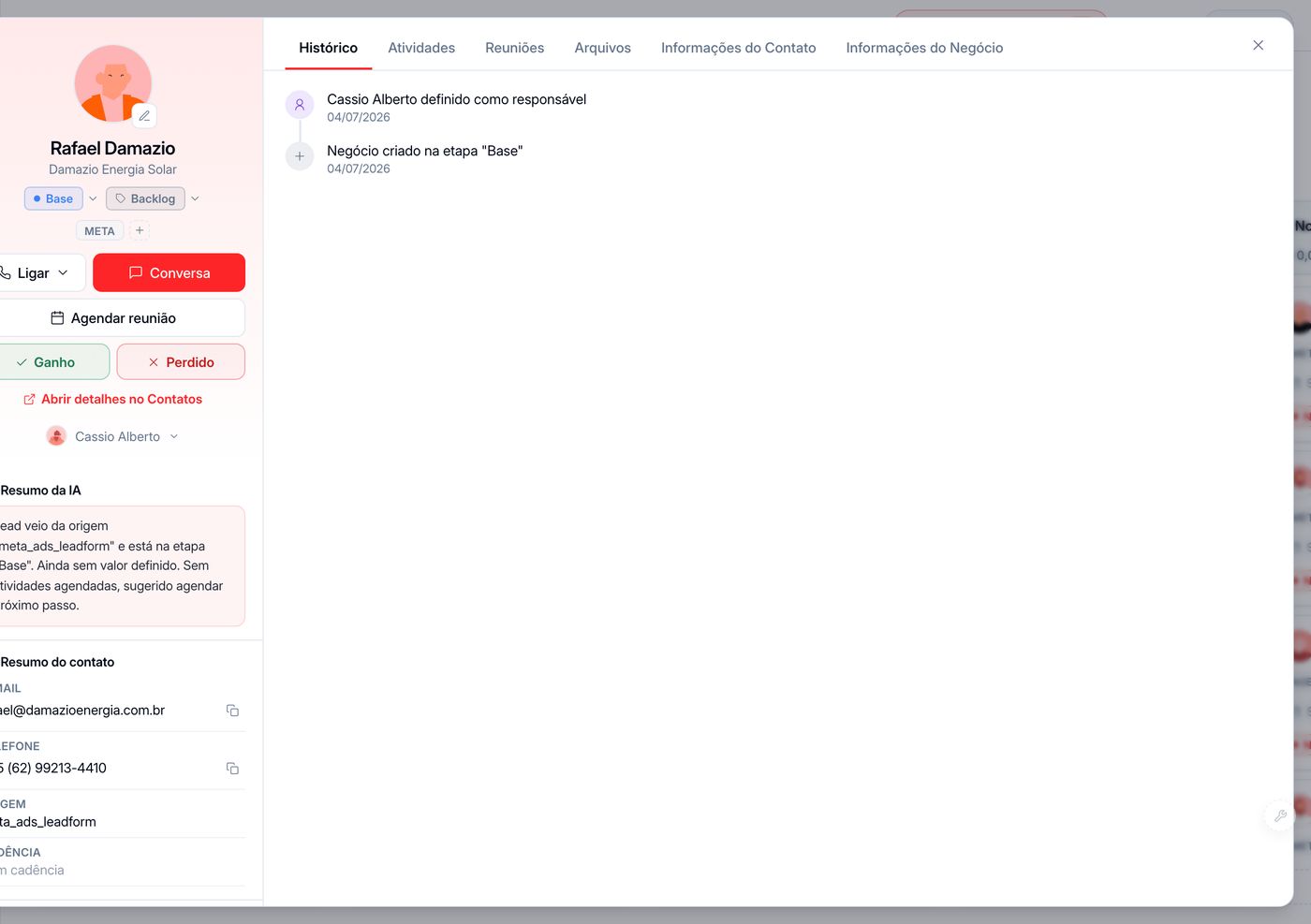Select the contact name Rafael Damazio
The width and height of the screenshot is (1311, 924).
coord(112,148)
